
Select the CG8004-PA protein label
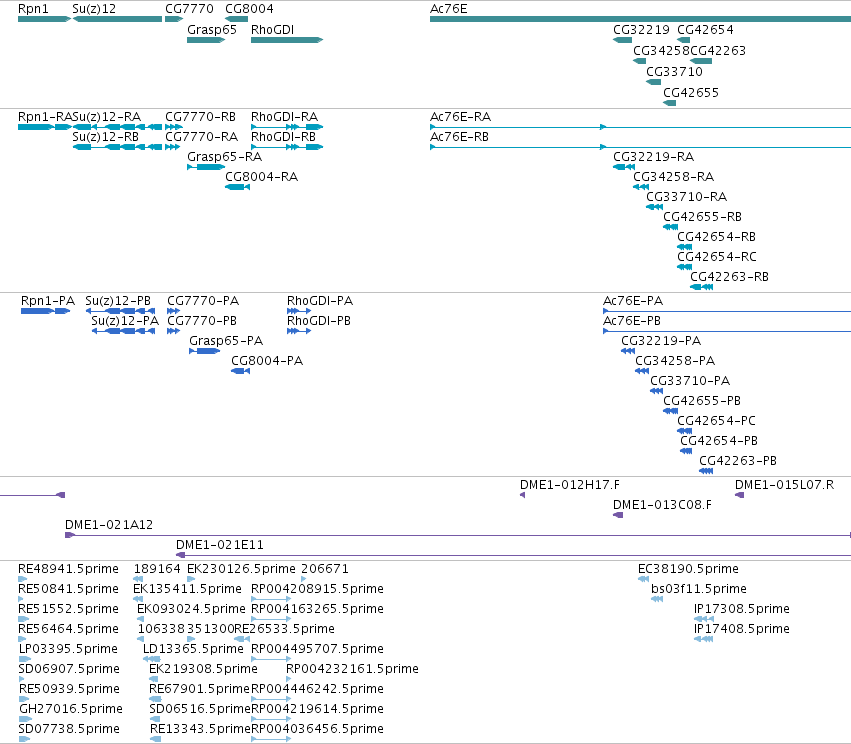(267, 361)
